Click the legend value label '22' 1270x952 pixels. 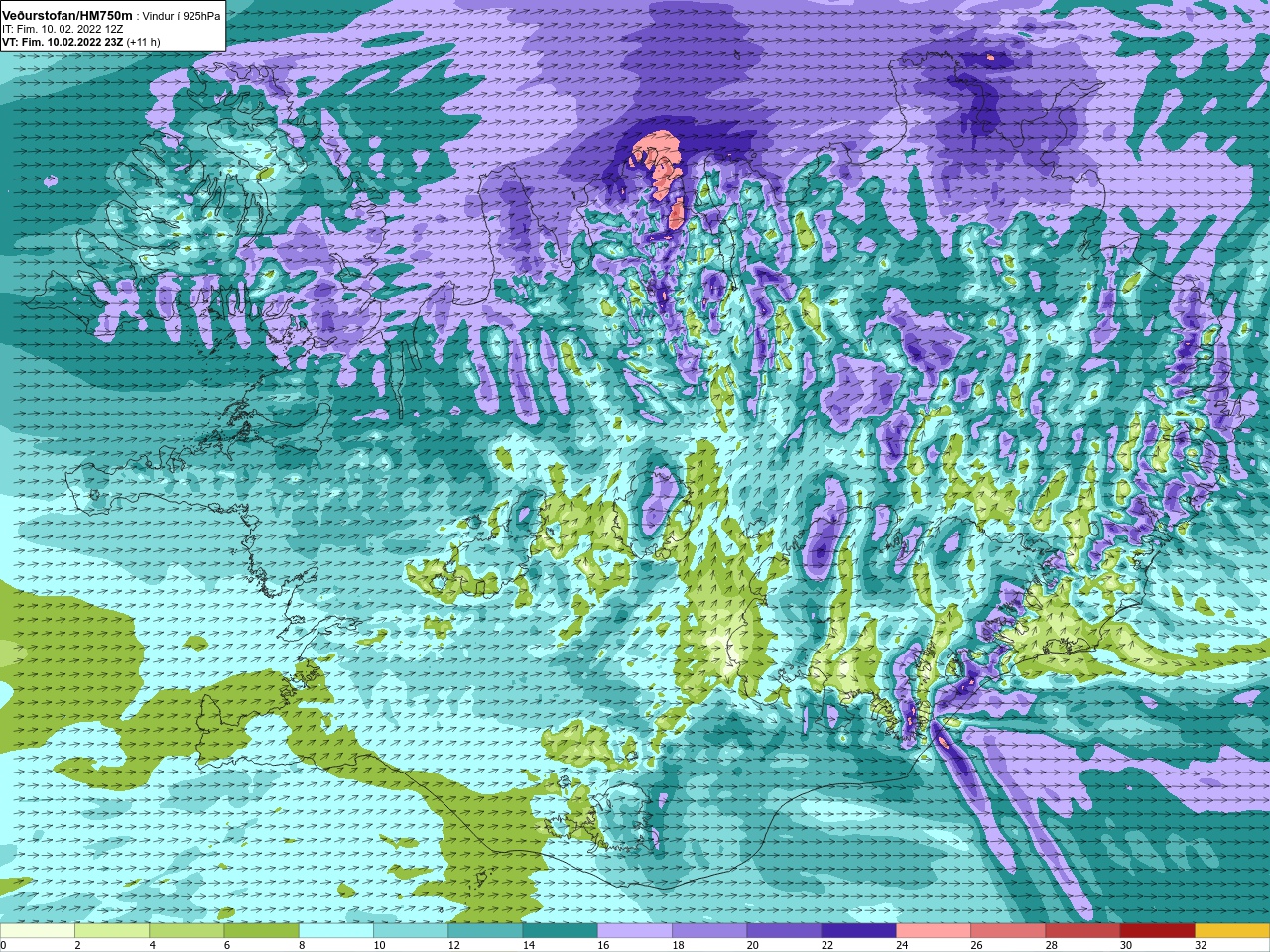coord(827,945)
